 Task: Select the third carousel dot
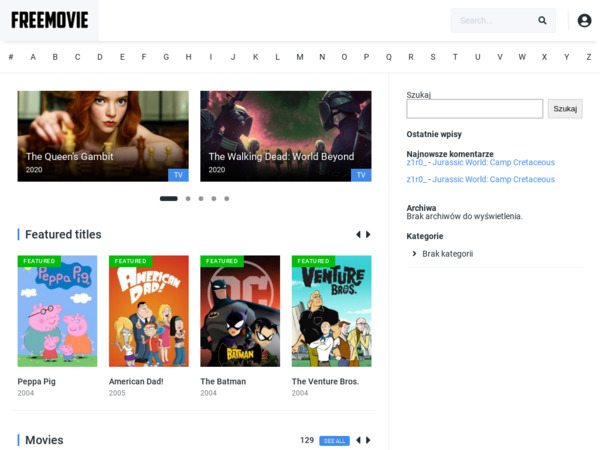pos(201,199)
